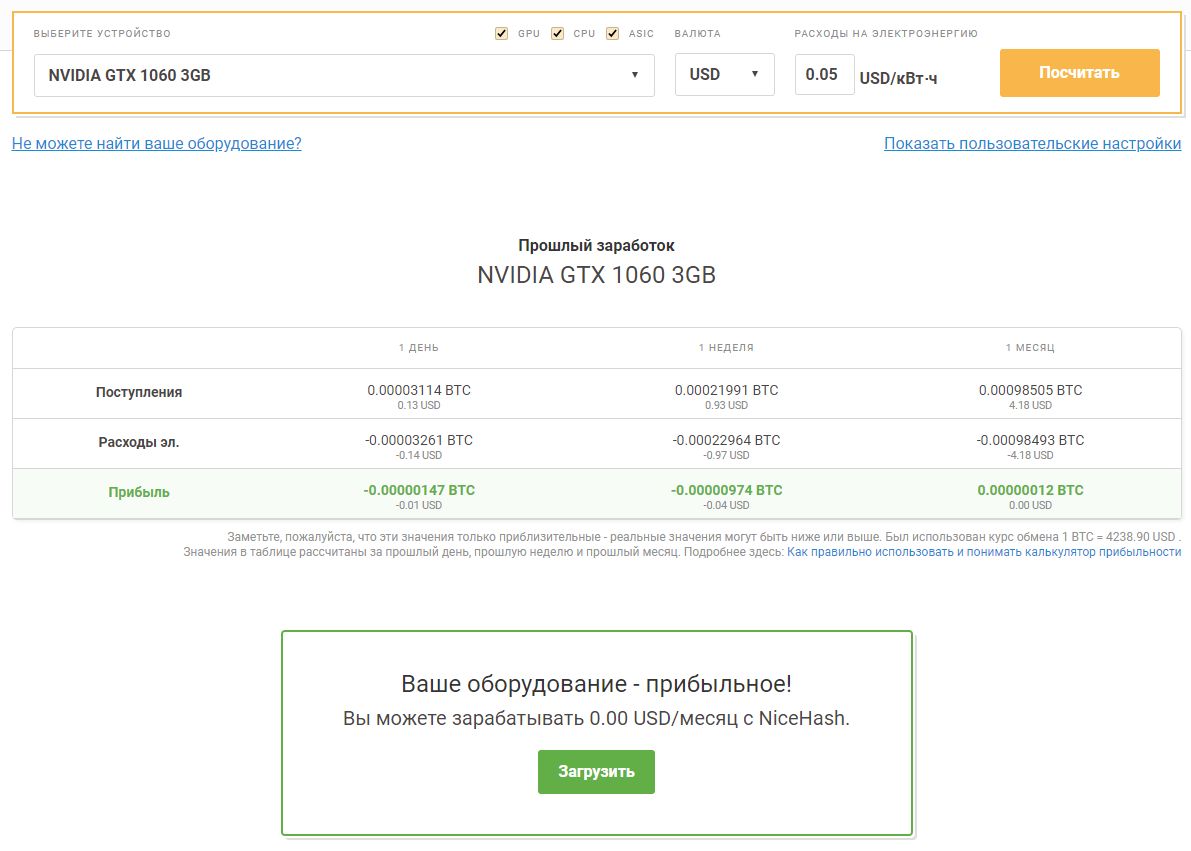Open the profitability calculator guide link
This screenshot has height=851, width=1191.
pyautogui.click(x=983, y=552)
